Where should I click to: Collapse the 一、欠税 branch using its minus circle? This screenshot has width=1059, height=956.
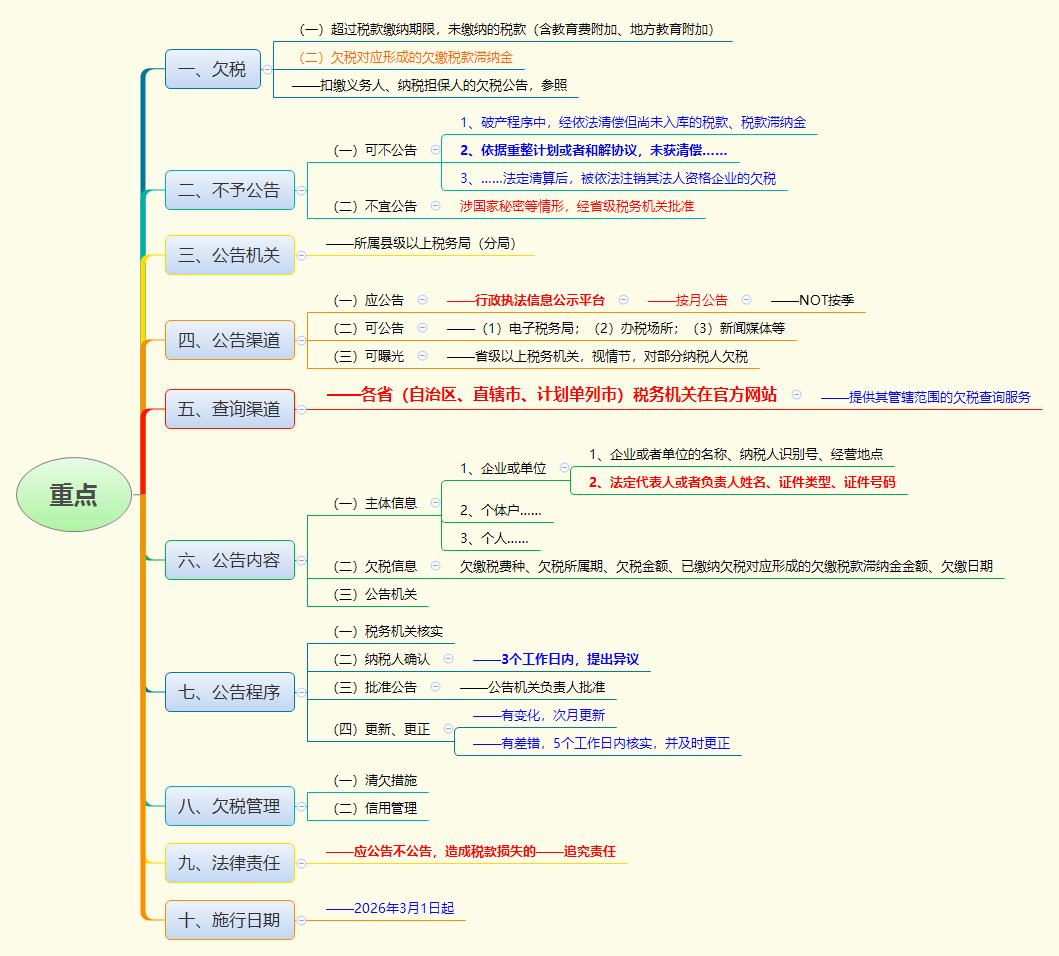(267, 70)
